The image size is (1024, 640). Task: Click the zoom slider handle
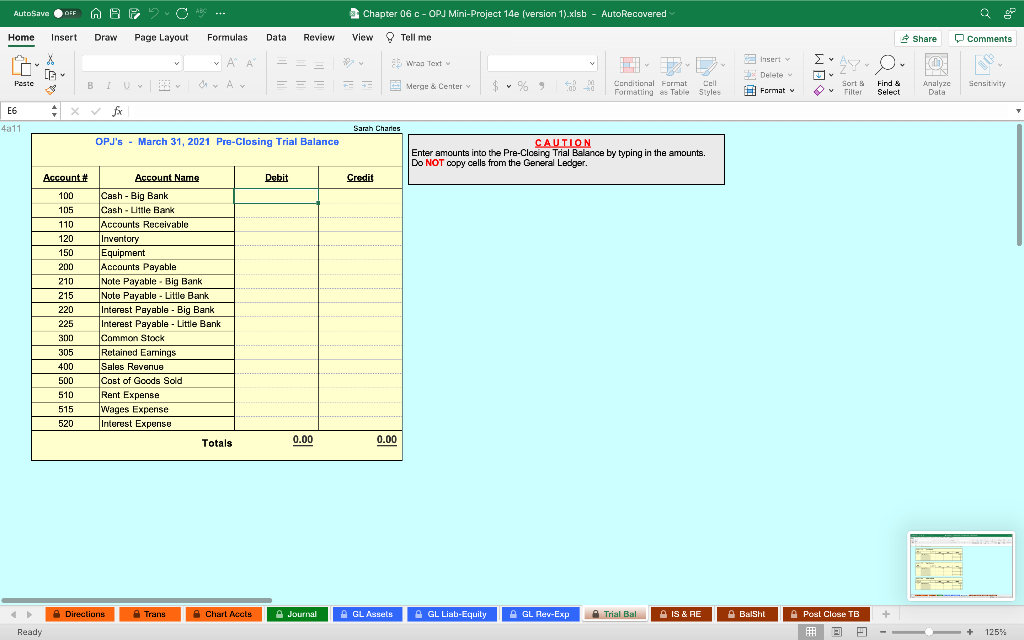[929, 632]
